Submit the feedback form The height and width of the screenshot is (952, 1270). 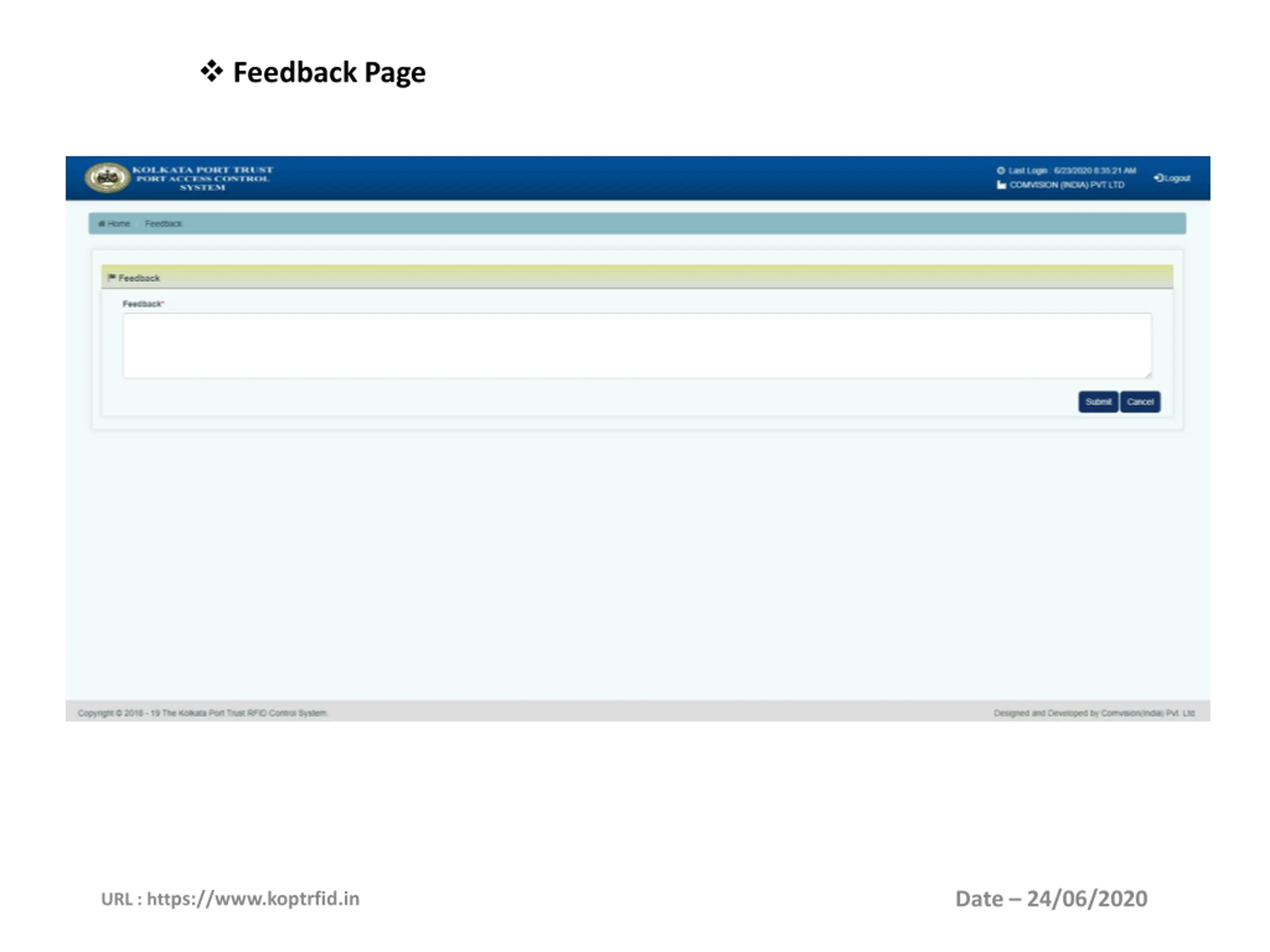pyautogui.click(x=1098, y=402)
